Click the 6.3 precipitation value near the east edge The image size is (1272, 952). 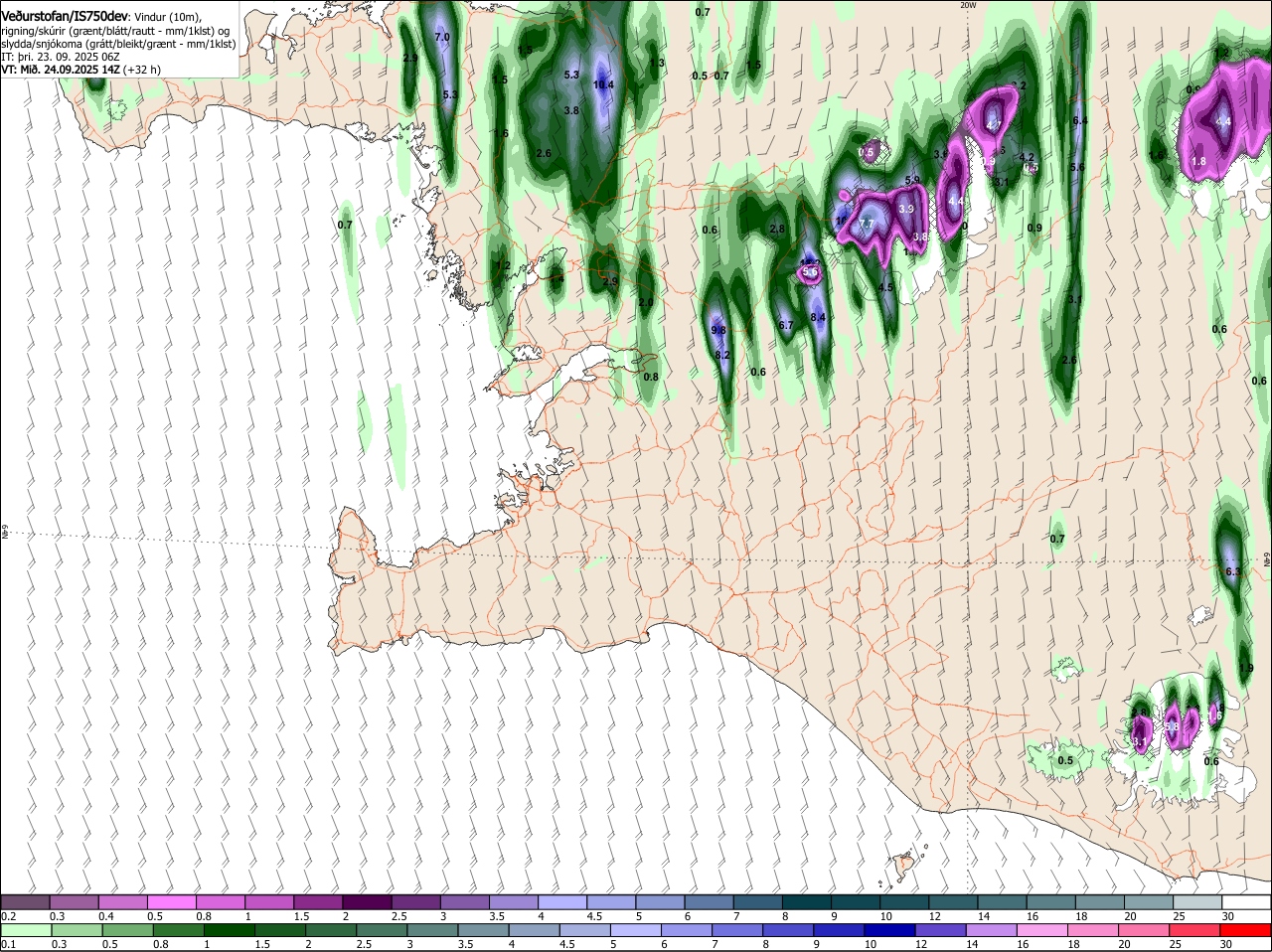pos(1233,572)
